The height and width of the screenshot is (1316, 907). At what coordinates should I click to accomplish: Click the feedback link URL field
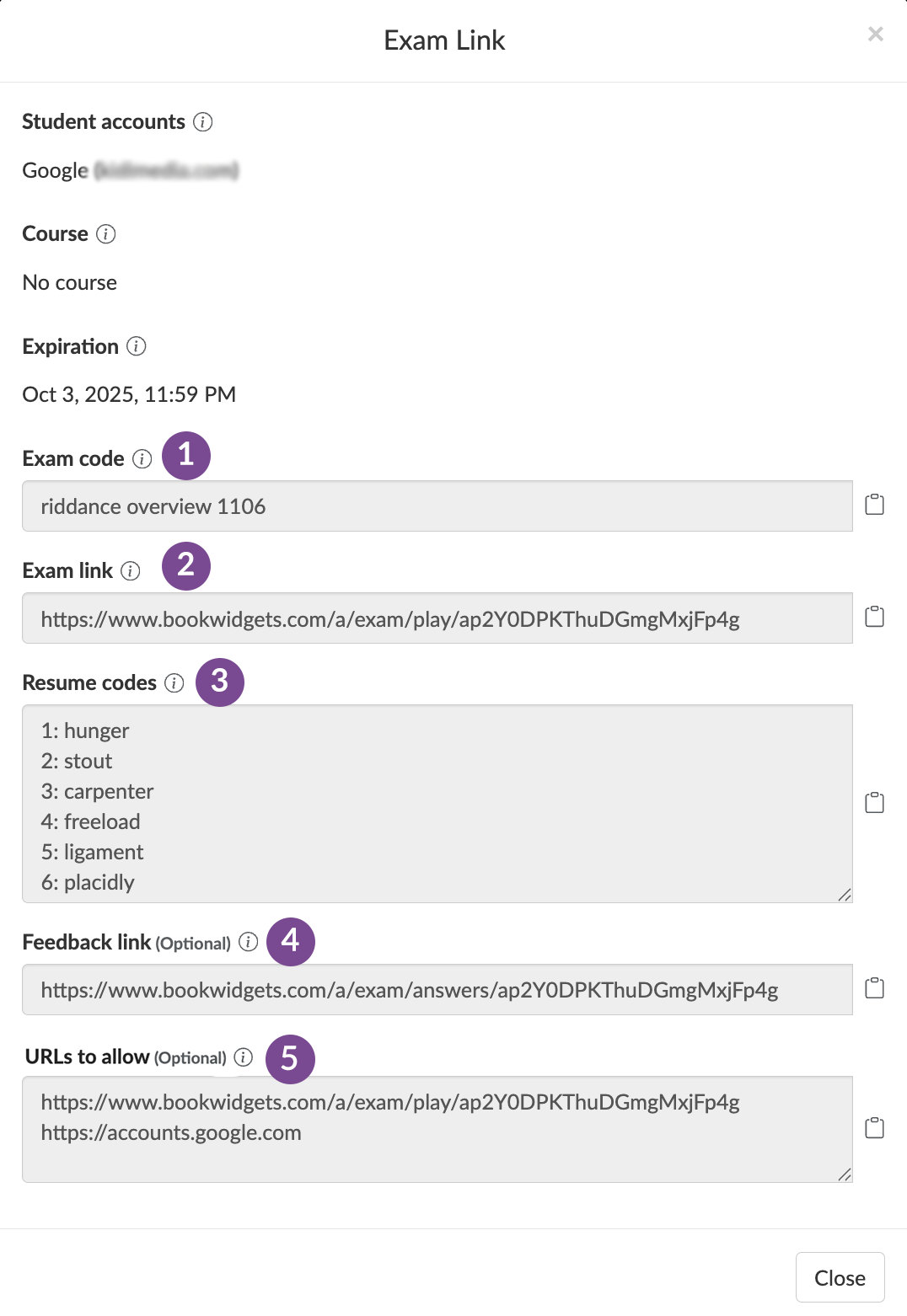pyautogui.click(x=437, y=989)
